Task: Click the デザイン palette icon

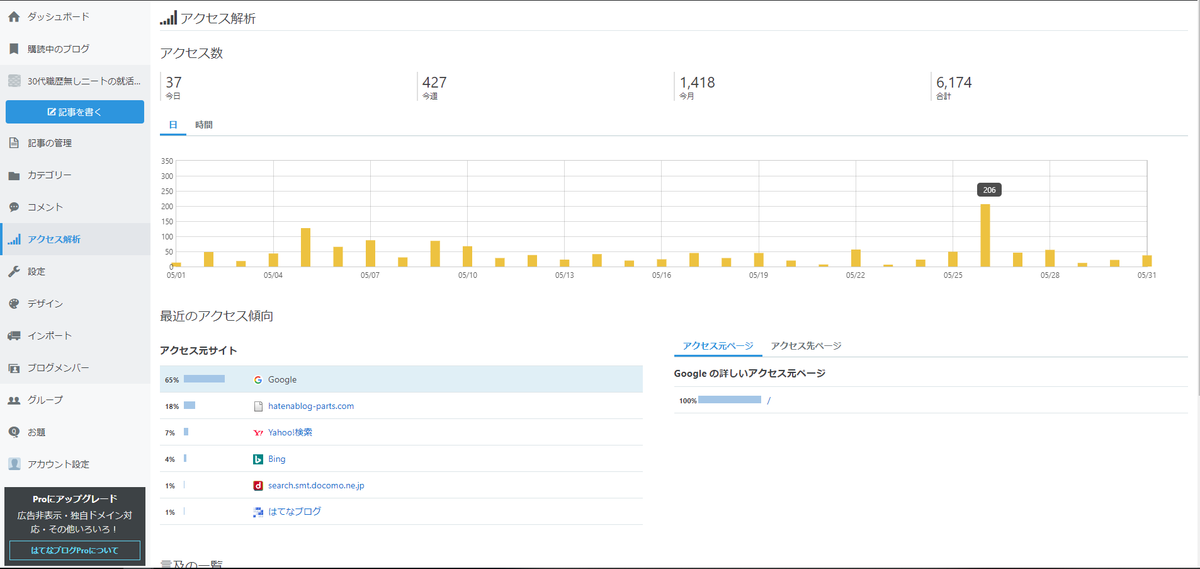Action: coord(14,303)
